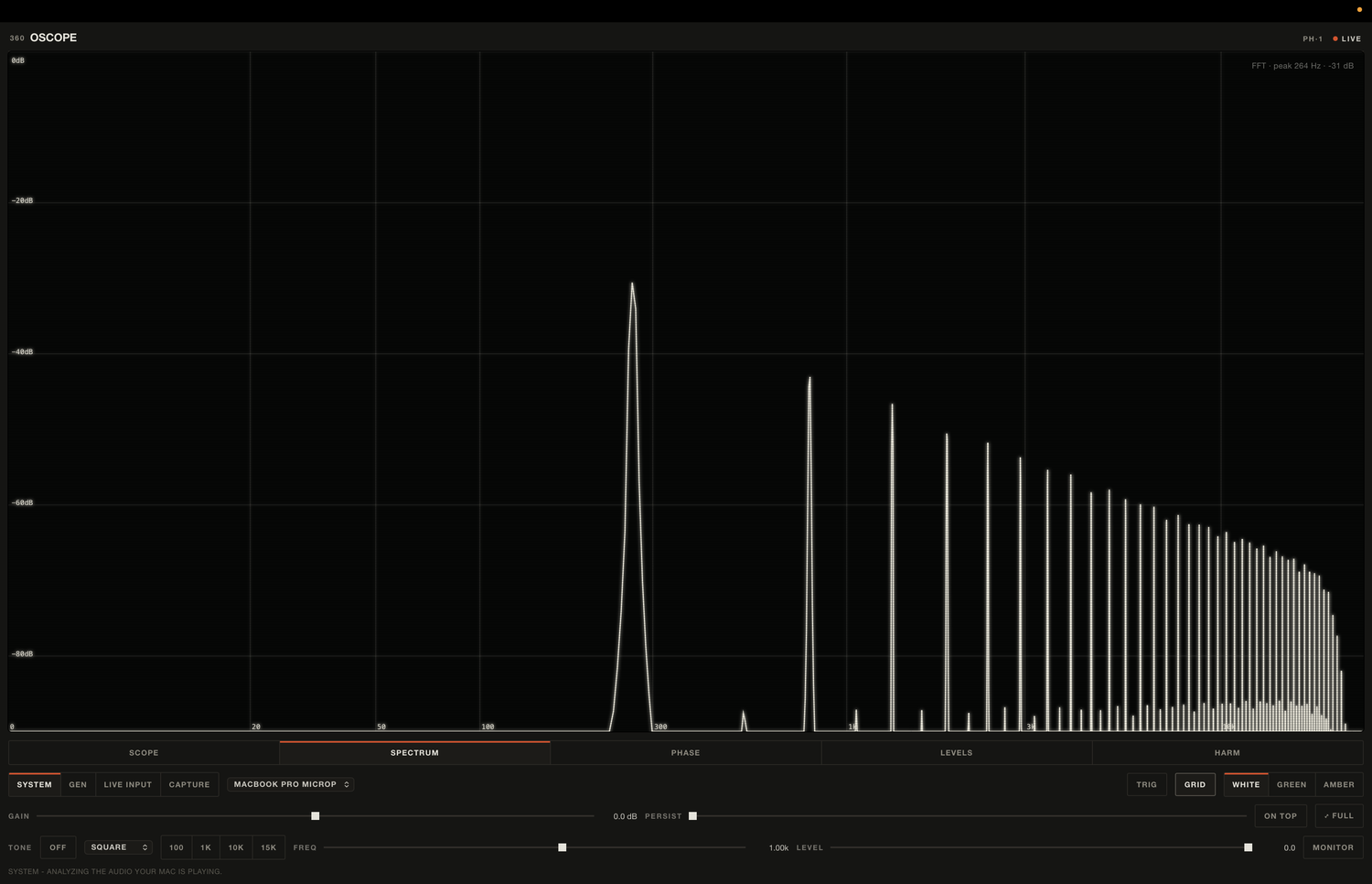The height and width of the screenshot is (884, 1372).
Task: Show the HARM tab
Action: 1227,753
